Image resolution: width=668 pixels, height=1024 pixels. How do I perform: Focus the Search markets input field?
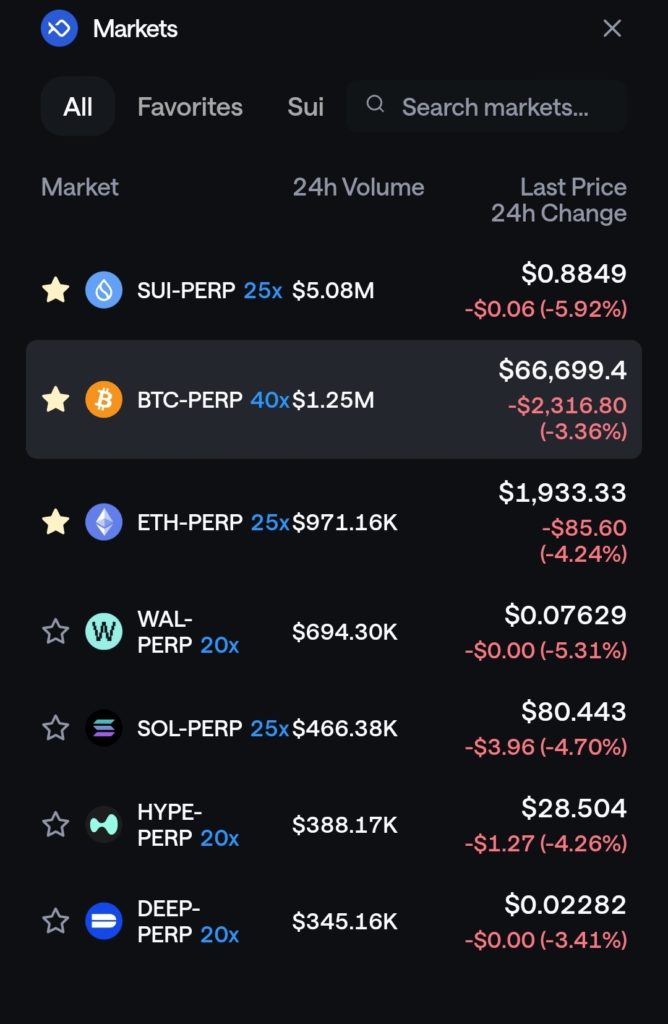[x=495, y=107]
